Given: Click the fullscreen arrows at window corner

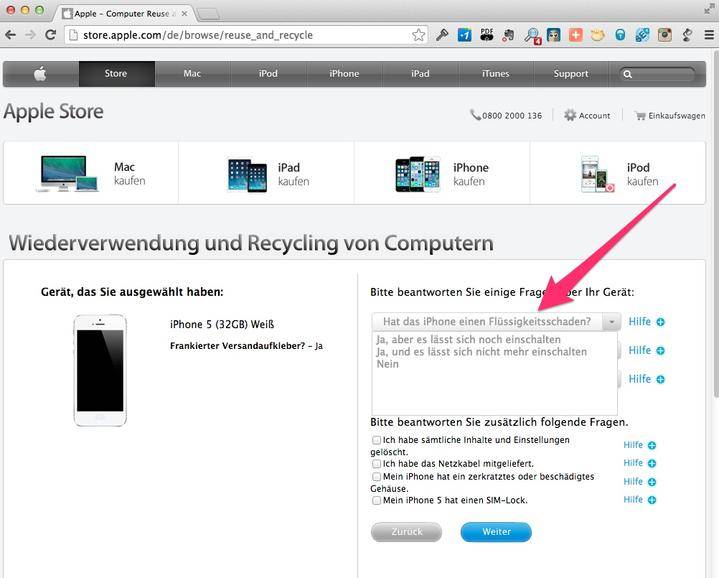Looking at the screenshot, I should click(x=709, y=9).
